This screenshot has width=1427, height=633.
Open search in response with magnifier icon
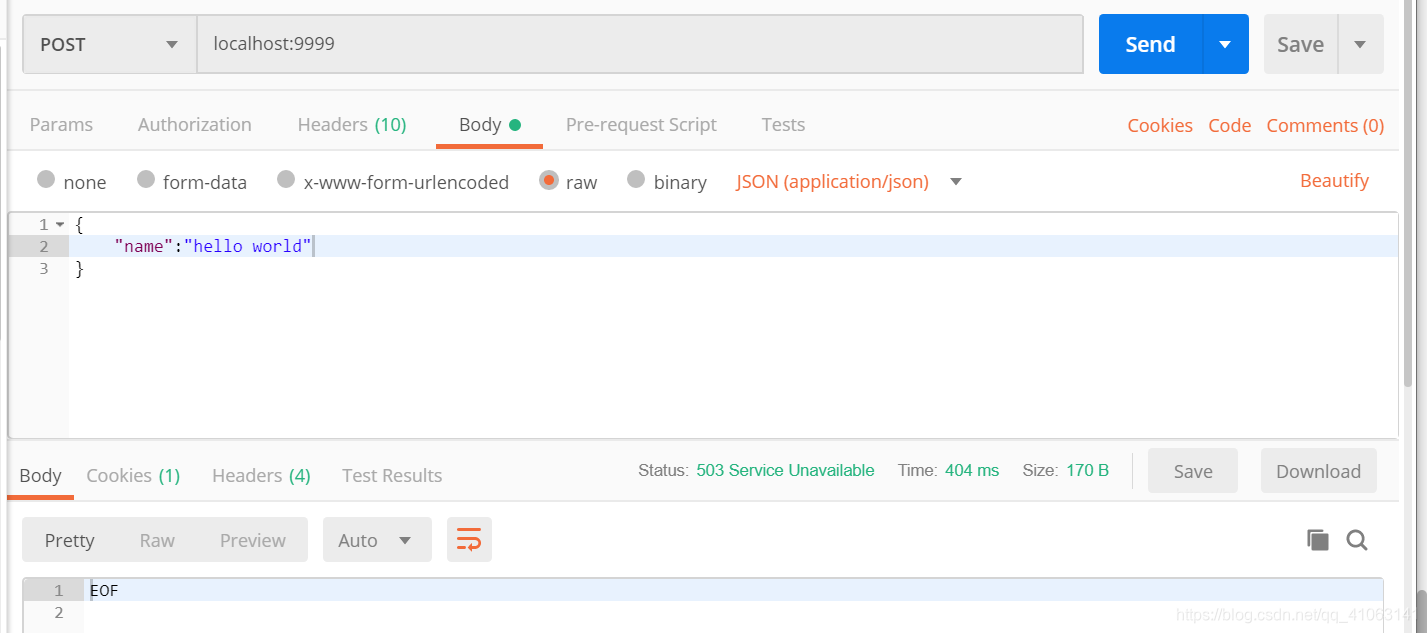pyautogui.click(x=1357, y=540)
